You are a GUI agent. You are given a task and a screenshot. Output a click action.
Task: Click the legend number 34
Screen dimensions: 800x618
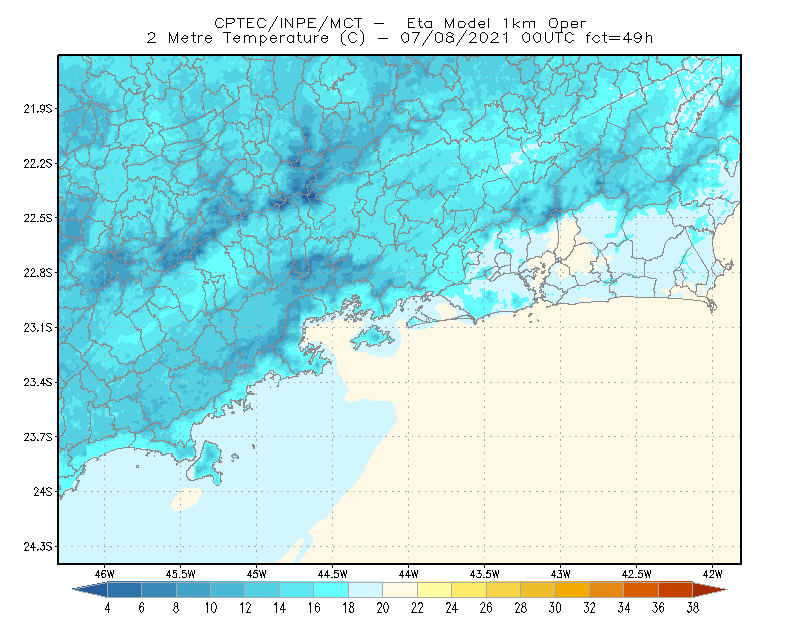tap(624, 608)
